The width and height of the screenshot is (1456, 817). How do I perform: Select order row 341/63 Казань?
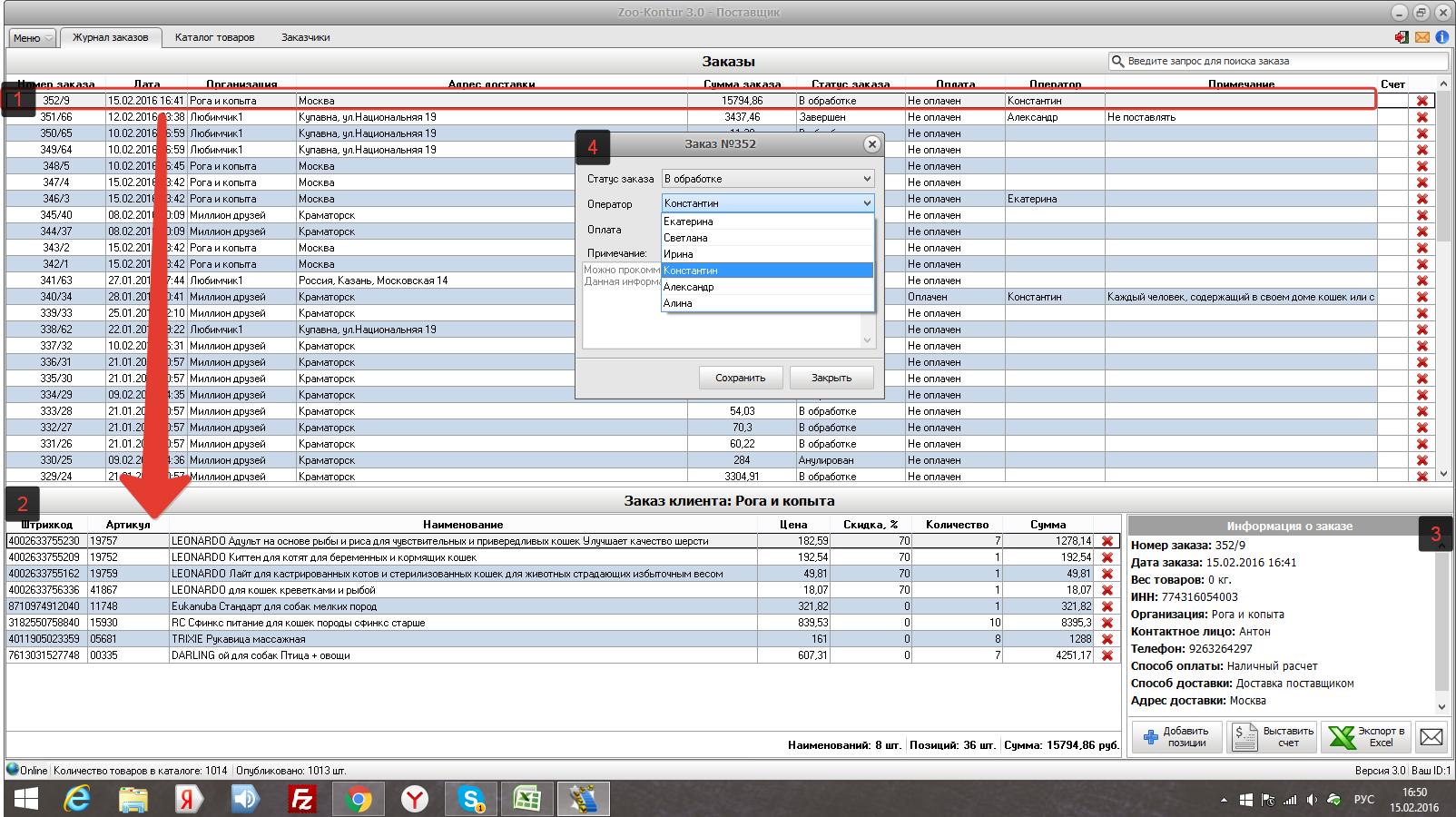[x=692, y=281]
